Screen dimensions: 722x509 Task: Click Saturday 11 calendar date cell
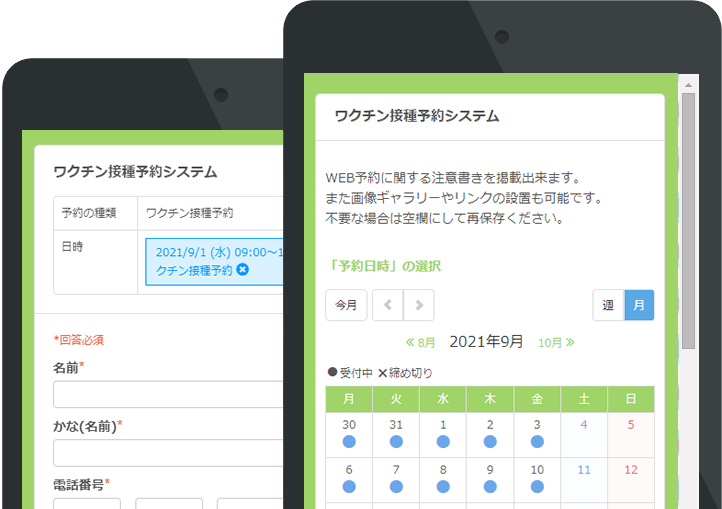click(x=584, y=480)
